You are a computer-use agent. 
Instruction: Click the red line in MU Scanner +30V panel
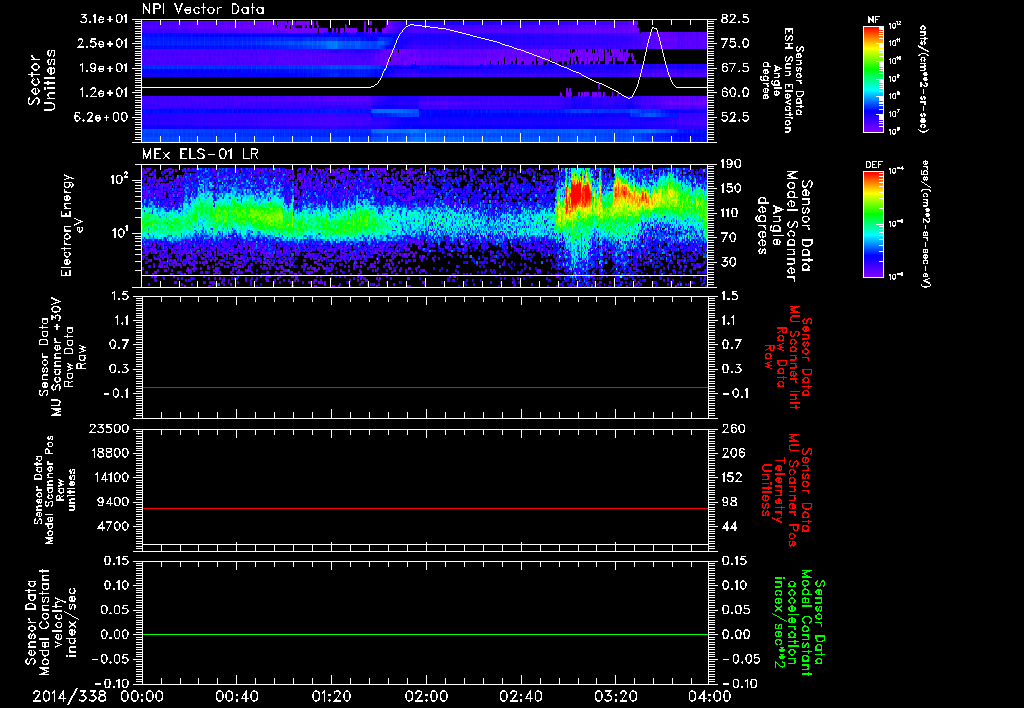click(424, 387)
